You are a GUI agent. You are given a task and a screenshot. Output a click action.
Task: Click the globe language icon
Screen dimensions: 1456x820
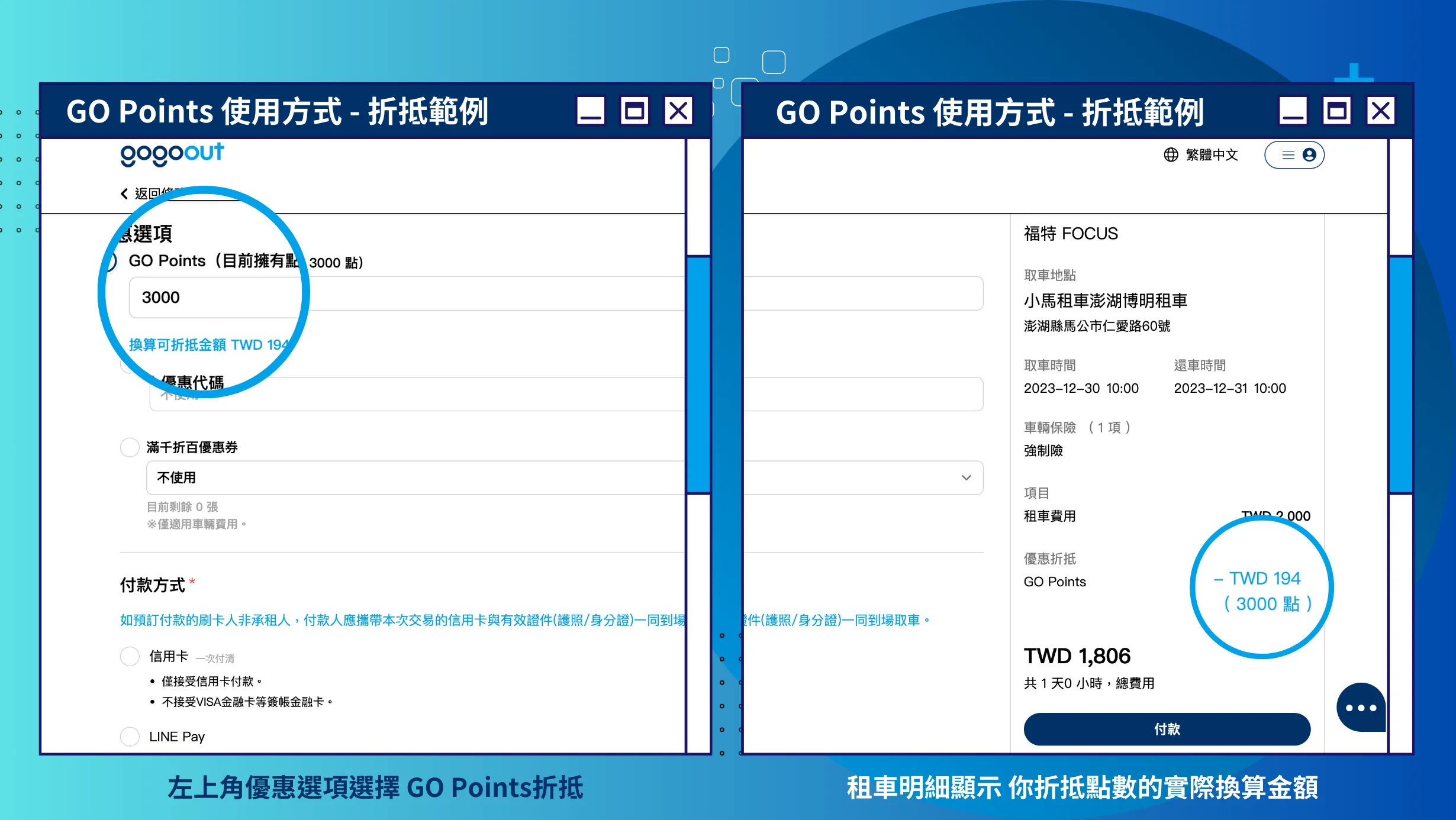1171,155
